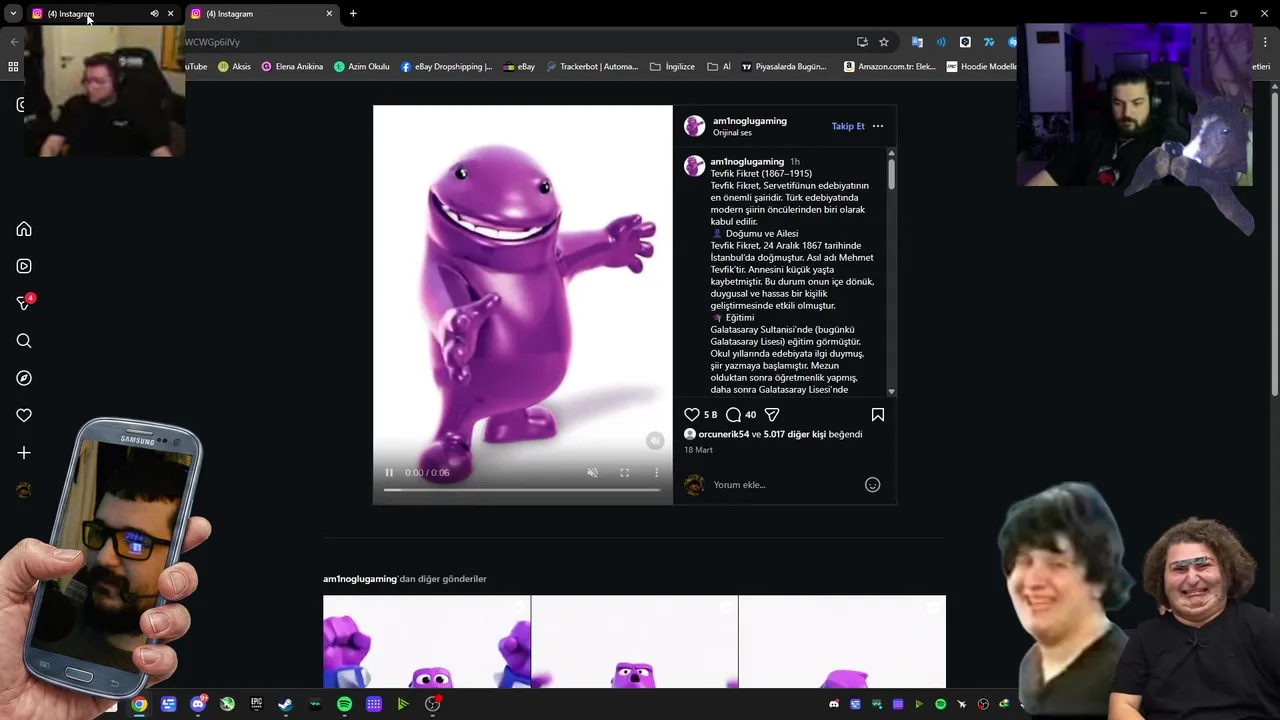Click Takip Et follow button

pos(848,126)
